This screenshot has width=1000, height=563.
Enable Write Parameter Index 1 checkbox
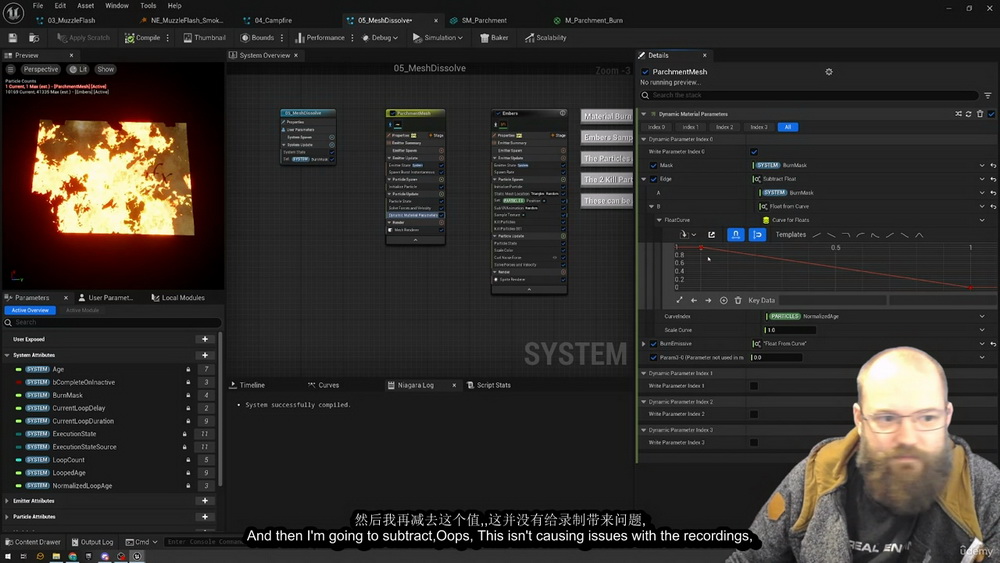pos(754,386)
